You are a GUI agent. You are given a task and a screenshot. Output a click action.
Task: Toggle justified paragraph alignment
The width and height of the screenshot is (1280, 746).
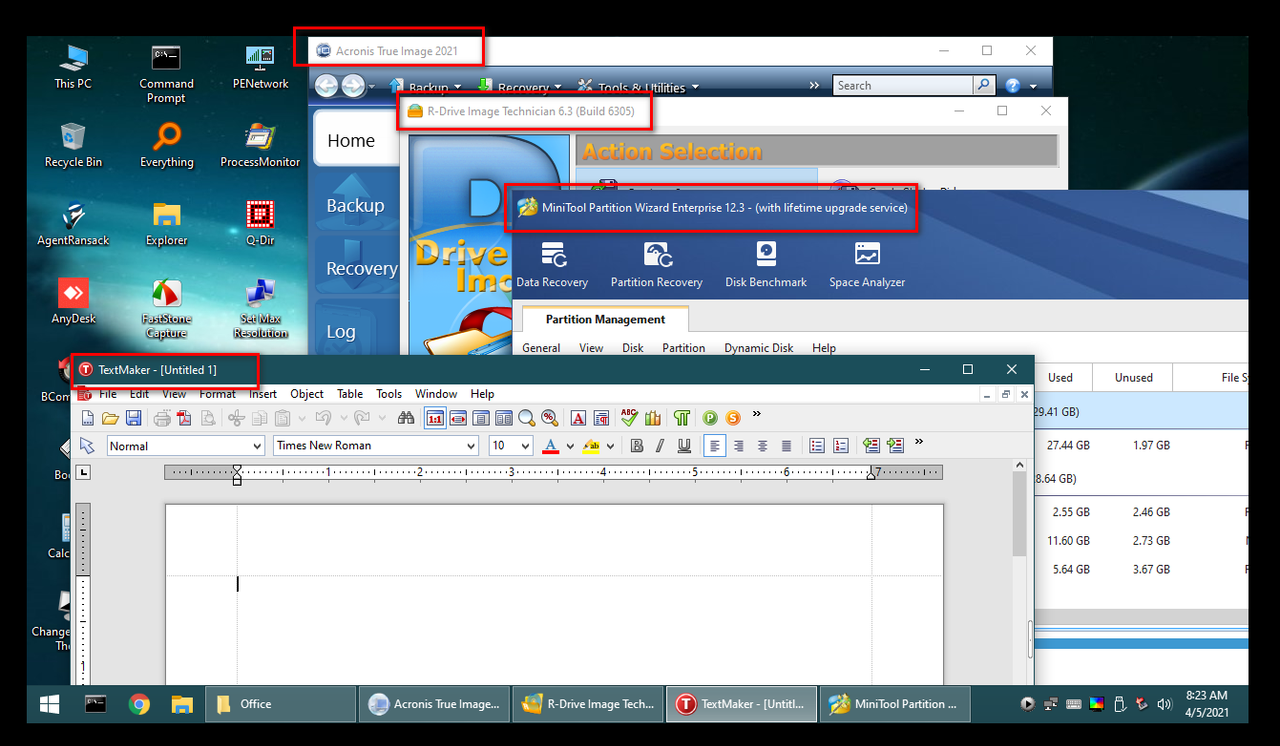coord(787,446)
